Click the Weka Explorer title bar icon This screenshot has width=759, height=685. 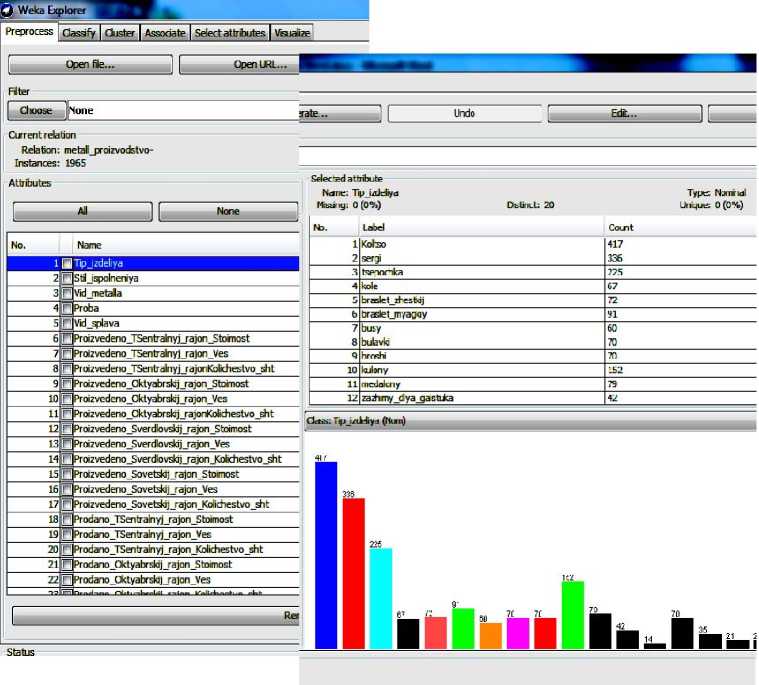(x=7, y=10)
